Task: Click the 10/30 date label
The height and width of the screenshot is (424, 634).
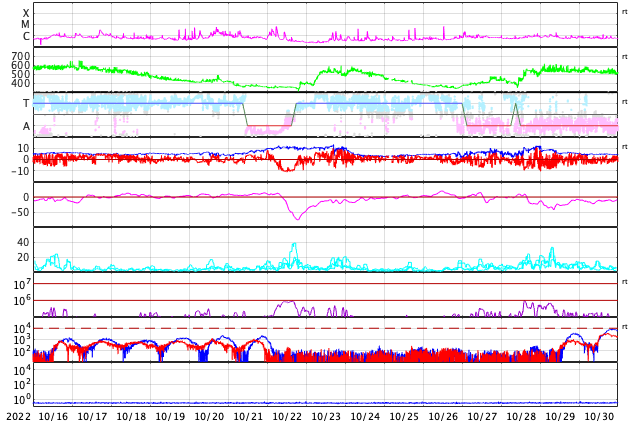Action: (x=599, y=416)
